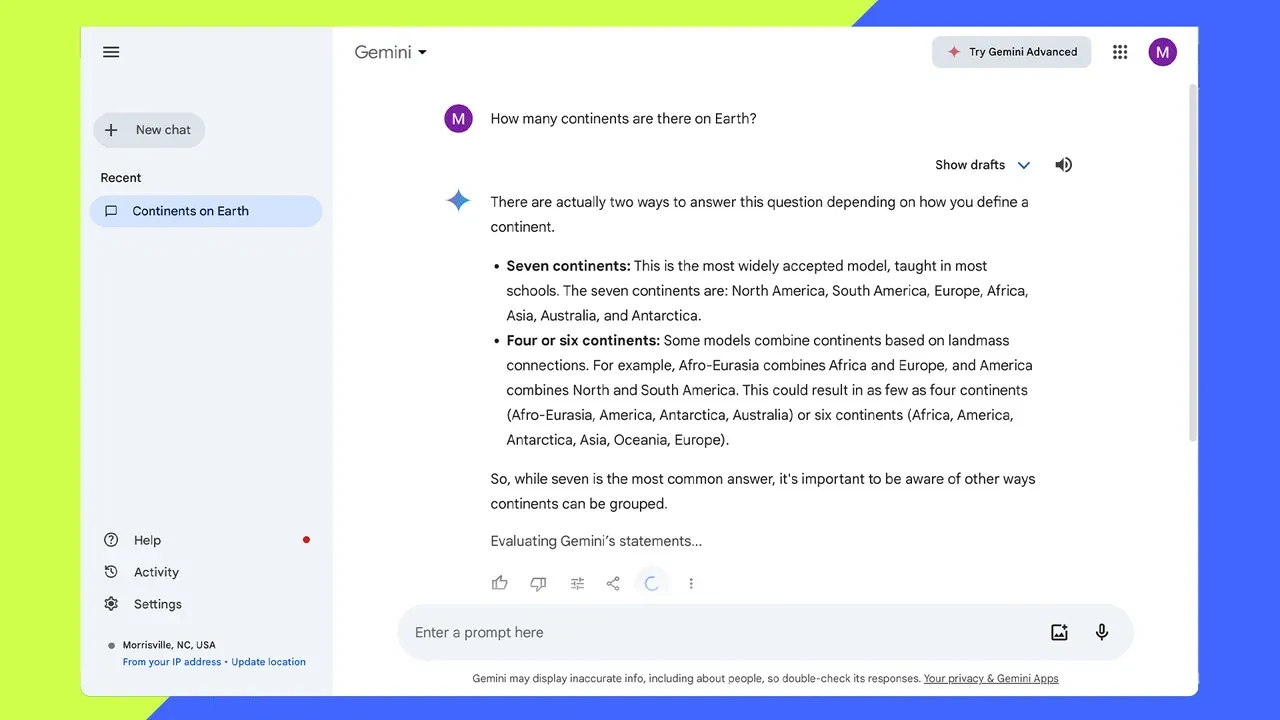Click the share response icon
This screenshot has height=720, width=1280.
(x=613, y=583)
